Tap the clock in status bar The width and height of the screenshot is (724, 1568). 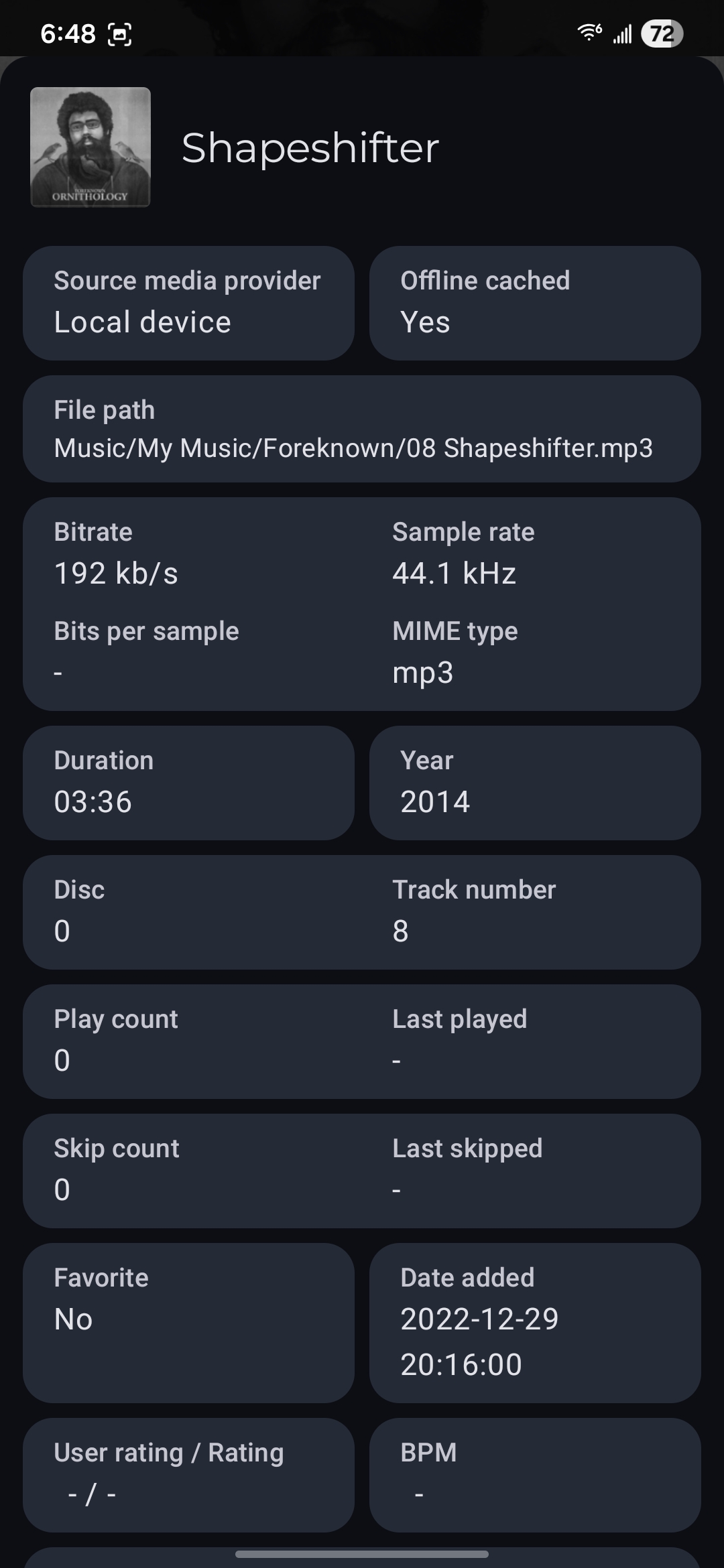tap(68, 34)
